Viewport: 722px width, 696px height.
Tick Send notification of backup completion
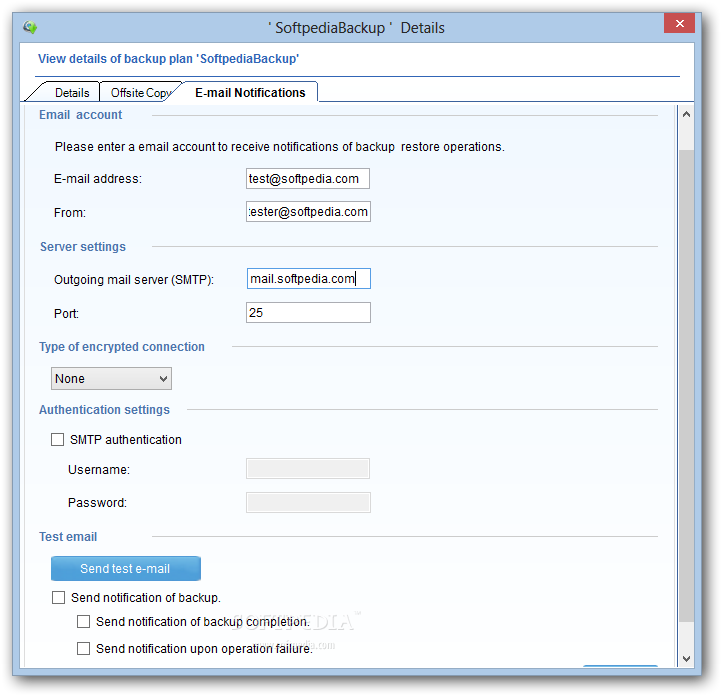click(x=83, y=621)
